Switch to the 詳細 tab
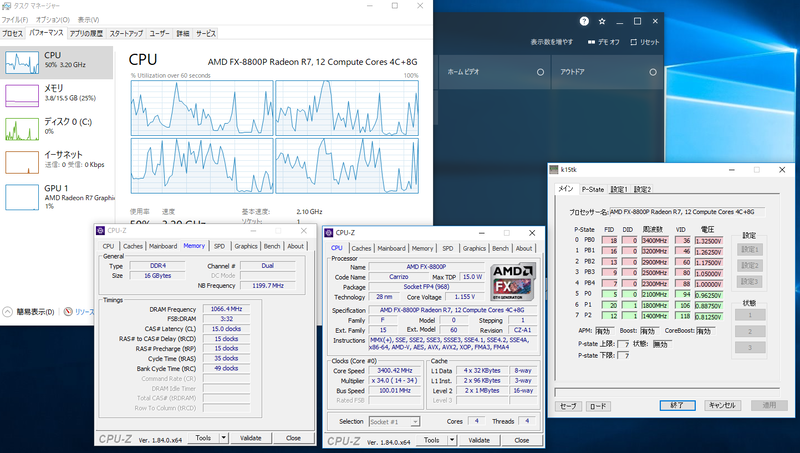Viewport: 800px width, 453px height. [x=183, y=34]
